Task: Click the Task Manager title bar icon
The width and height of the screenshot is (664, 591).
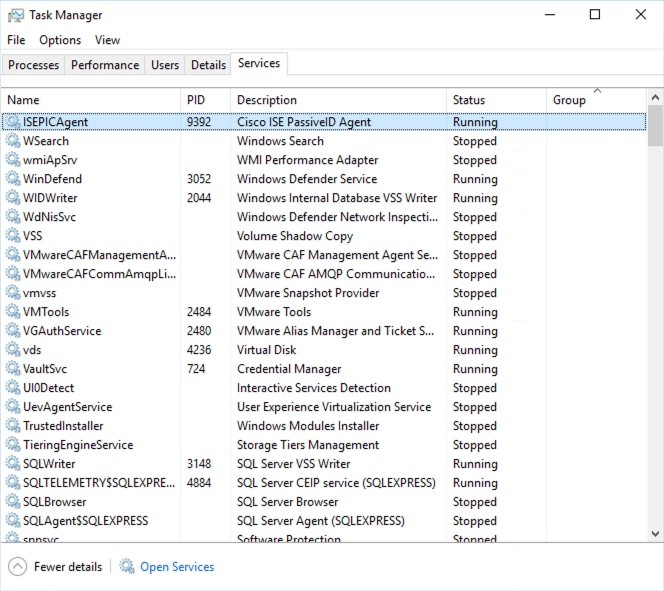Action: pos(16,15)
